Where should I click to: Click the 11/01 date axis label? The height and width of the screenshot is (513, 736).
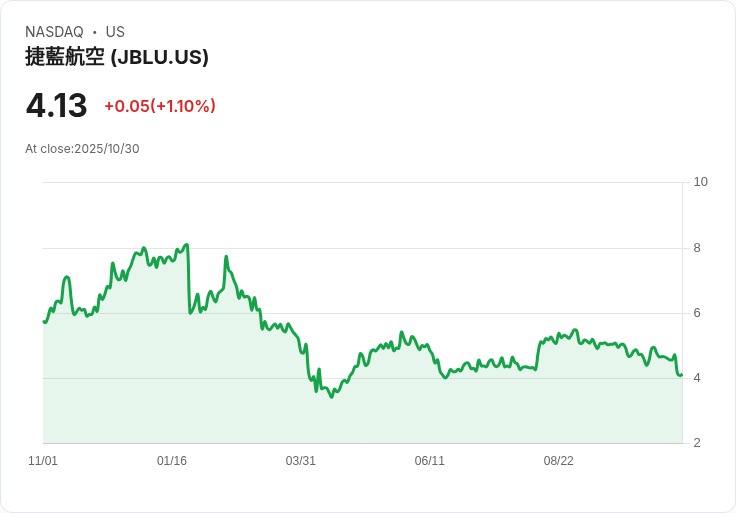(43, 461)
